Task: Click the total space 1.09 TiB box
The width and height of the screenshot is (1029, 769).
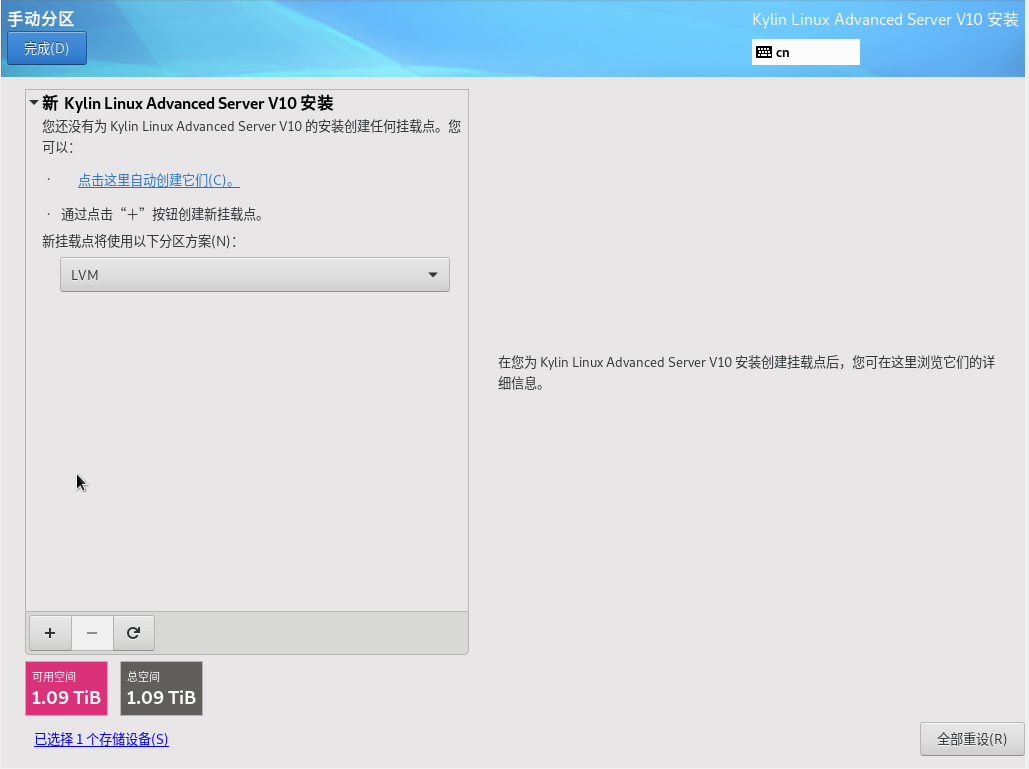Action: point(161,688)
